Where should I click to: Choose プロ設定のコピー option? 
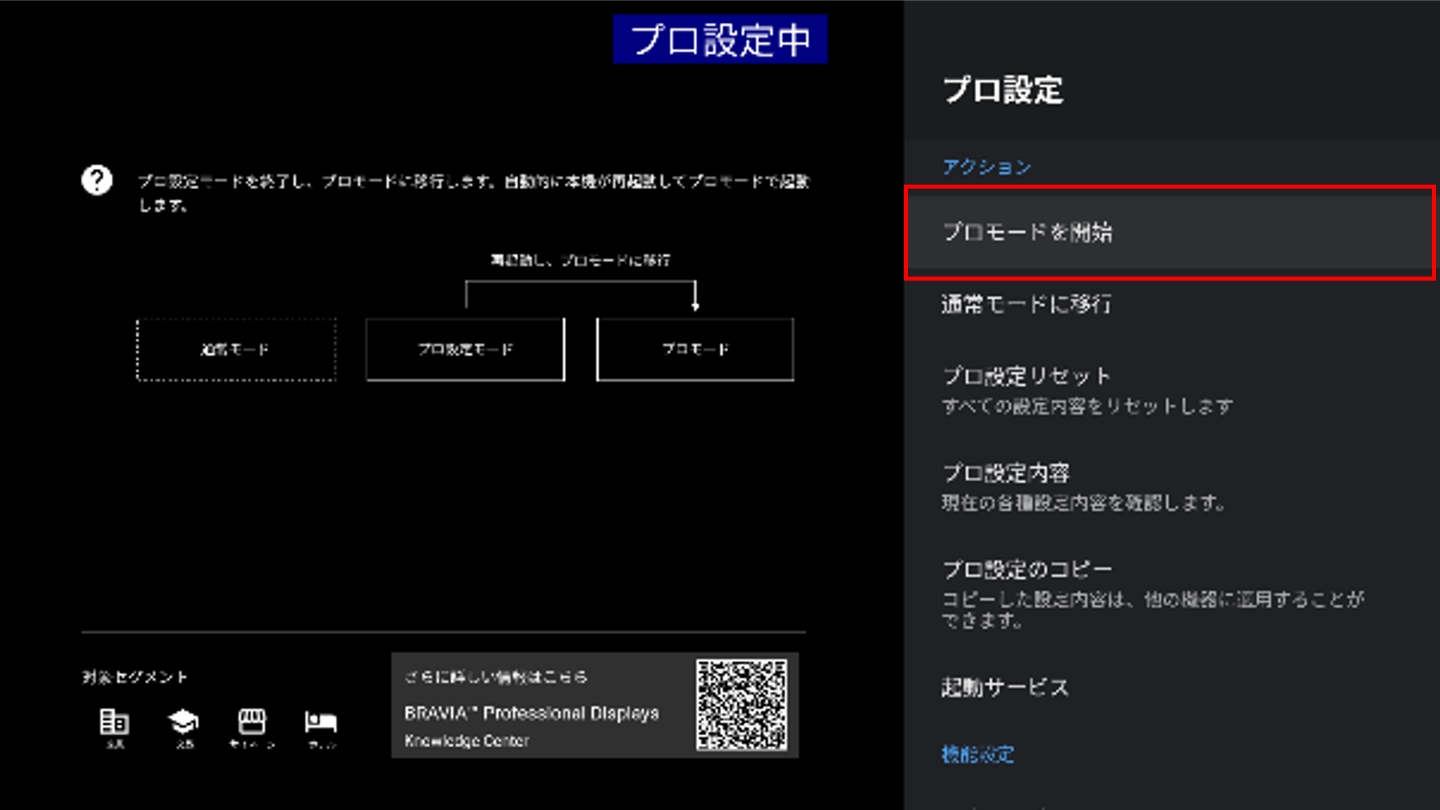coord(1027,569)
